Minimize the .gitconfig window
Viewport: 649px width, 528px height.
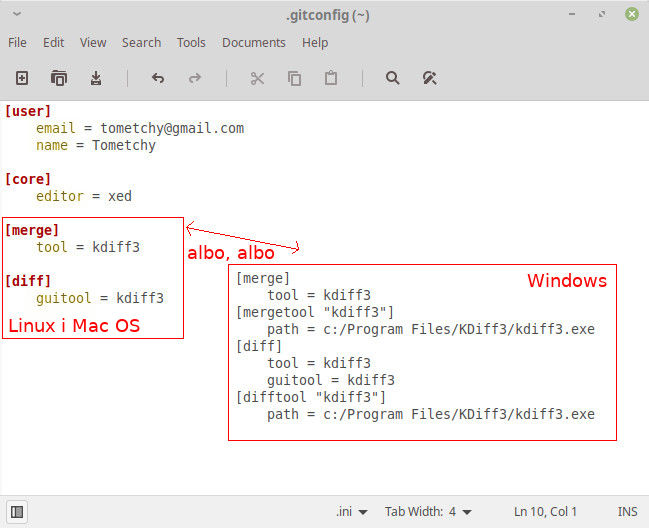point(572,14)
